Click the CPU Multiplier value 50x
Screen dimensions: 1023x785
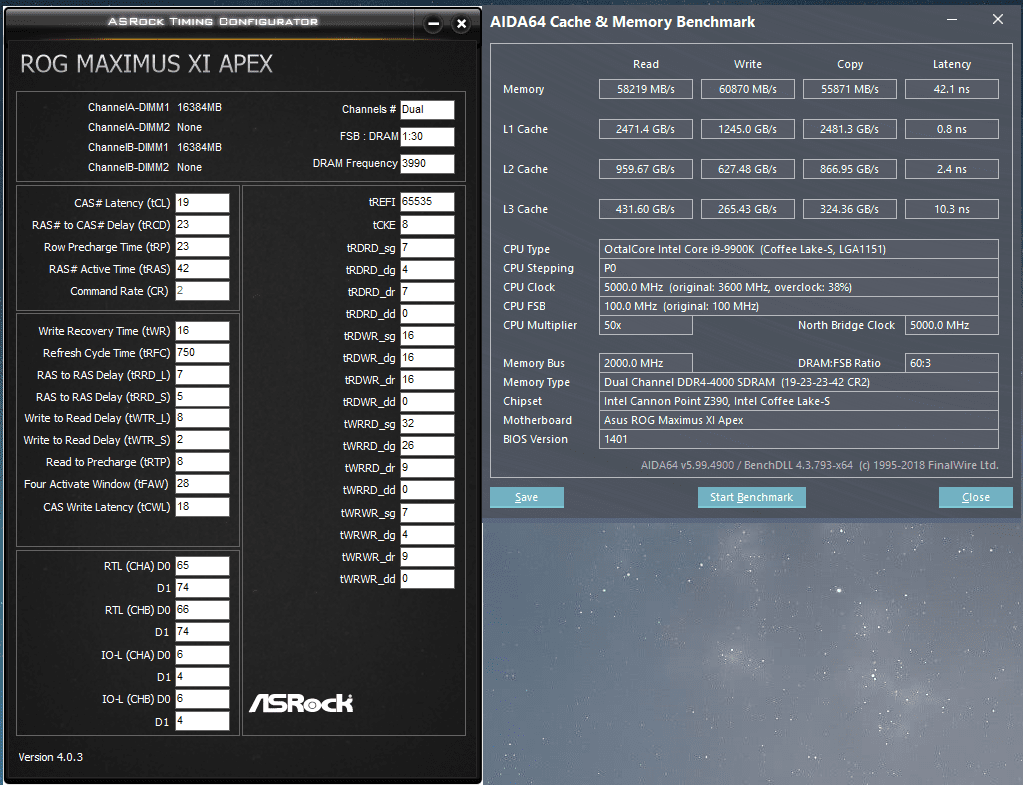[x=646, y=325]
